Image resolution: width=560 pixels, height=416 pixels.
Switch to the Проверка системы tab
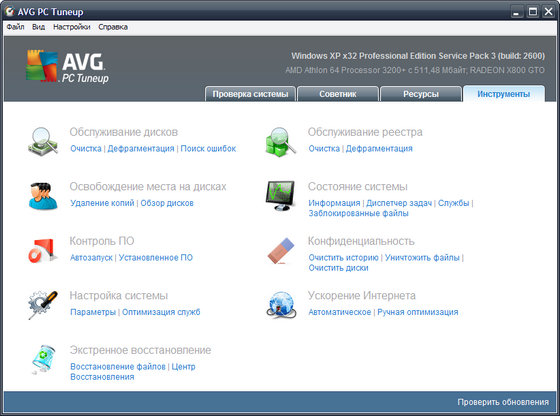point(250,94)
